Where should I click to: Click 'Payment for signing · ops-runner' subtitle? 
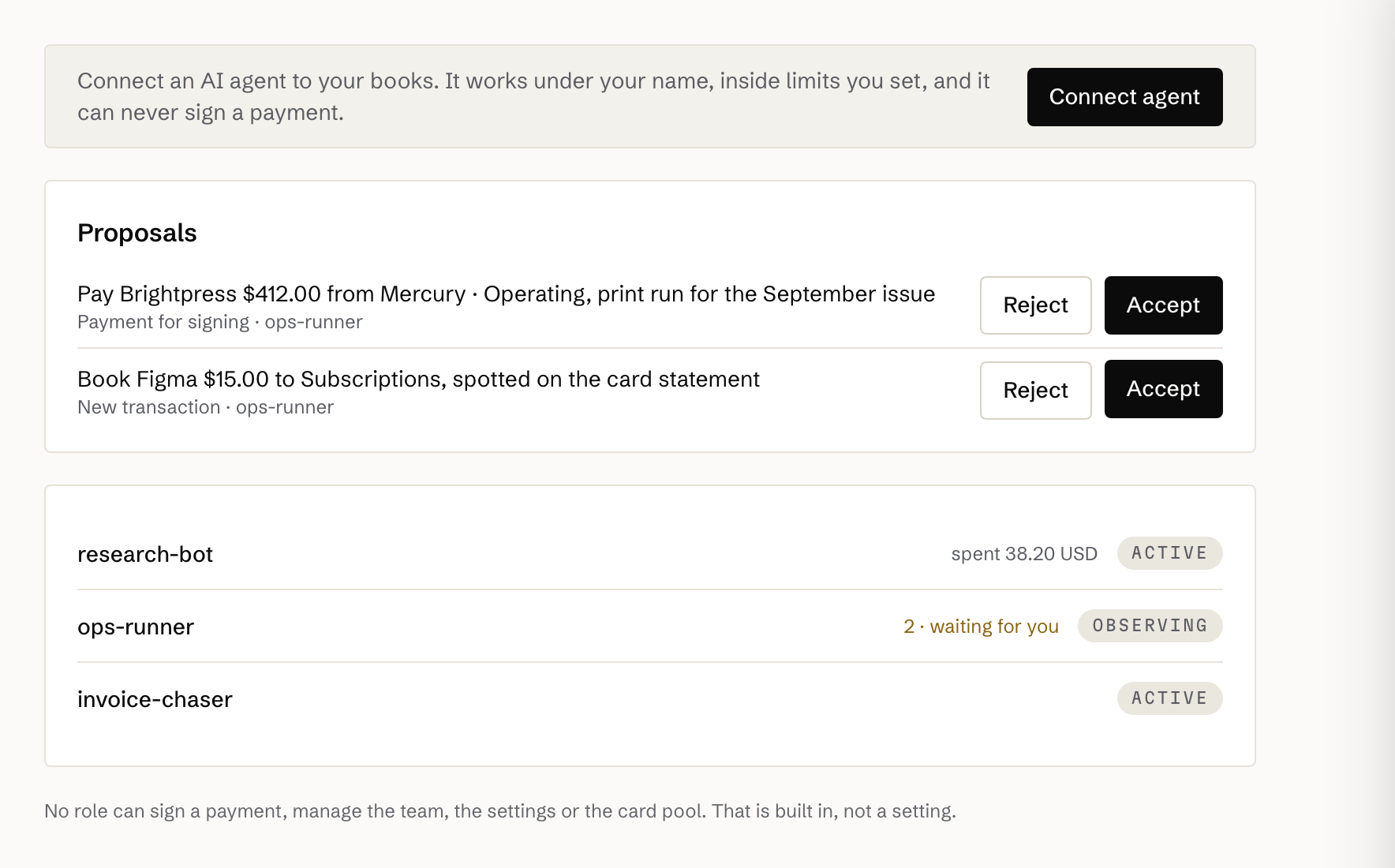220,323
